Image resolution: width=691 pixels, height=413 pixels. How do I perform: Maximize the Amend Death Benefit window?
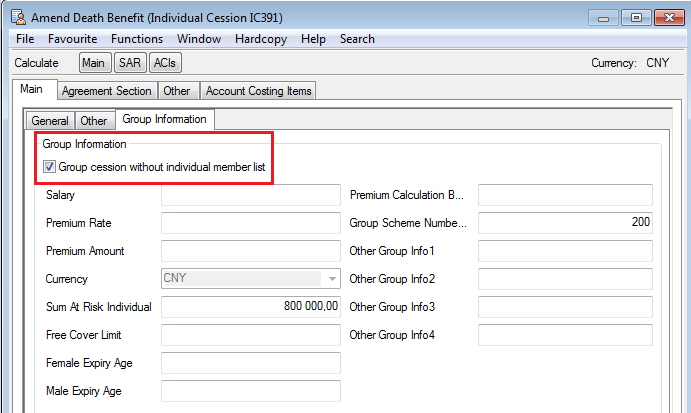coord(635,17)
